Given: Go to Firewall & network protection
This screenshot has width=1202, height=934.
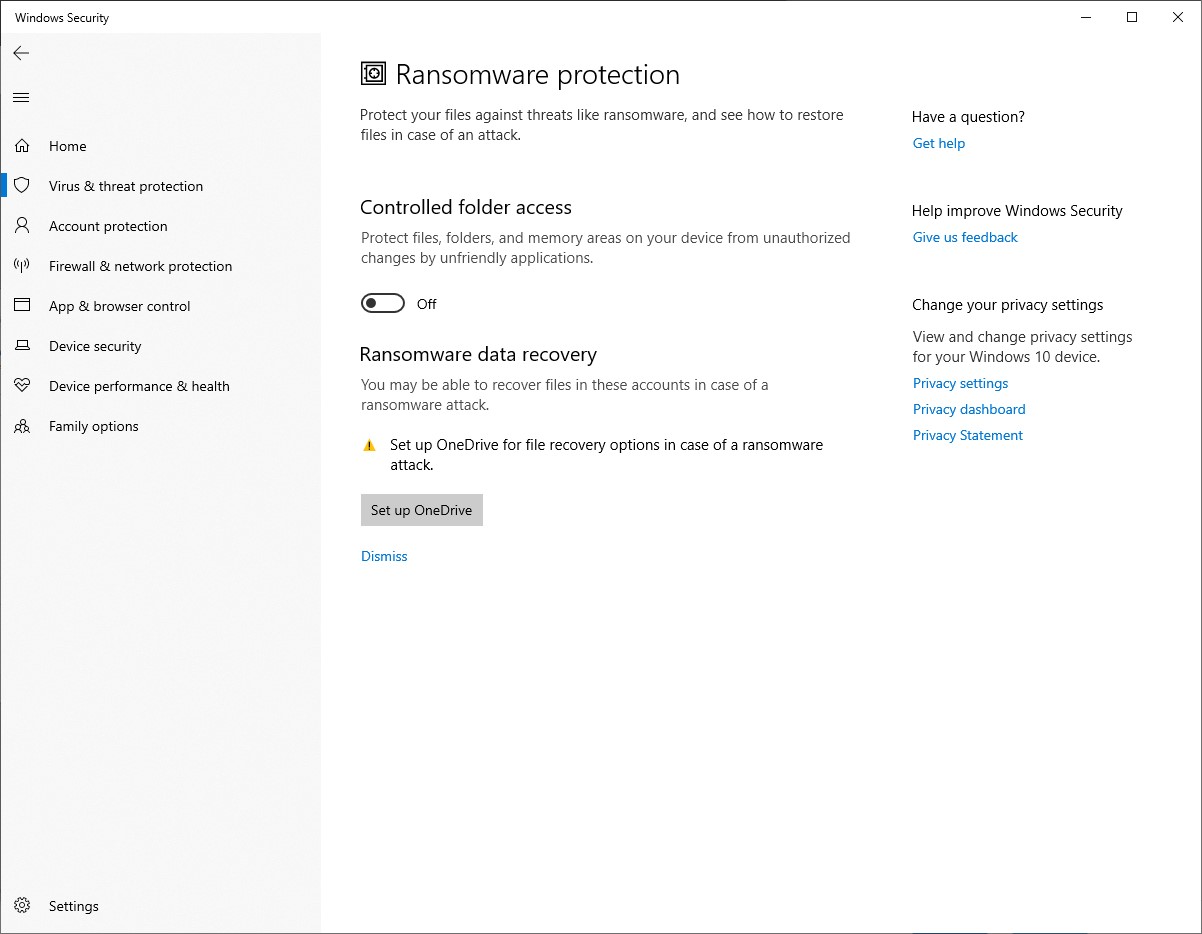Looking at the screenshot, I should (x=160, y=266).
